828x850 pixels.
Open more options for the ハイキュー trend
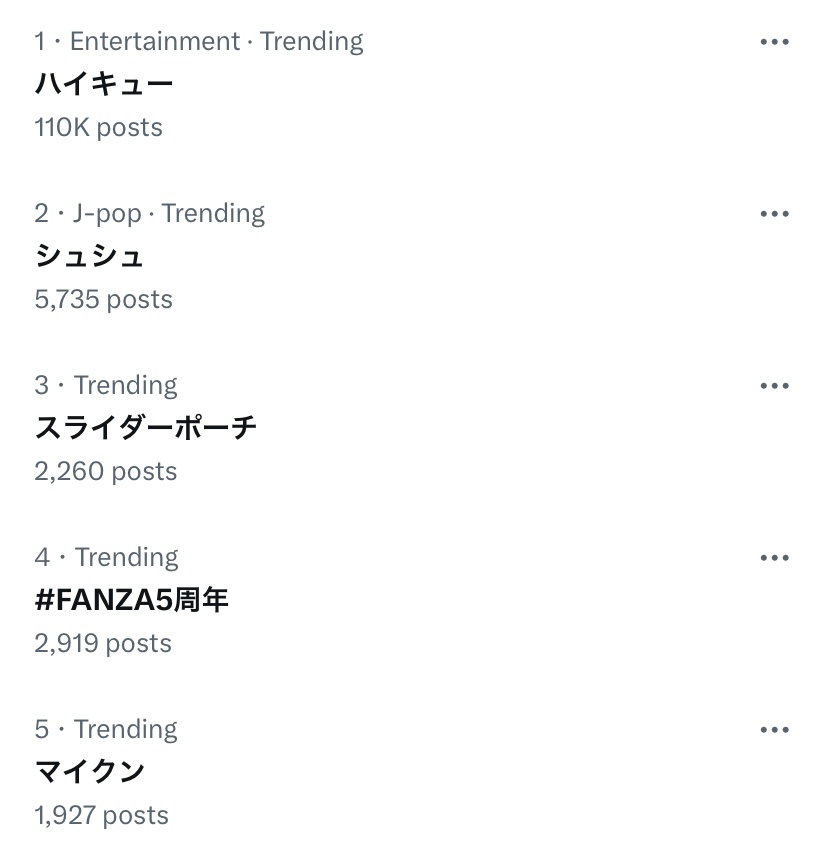click(x=775, y=42)
